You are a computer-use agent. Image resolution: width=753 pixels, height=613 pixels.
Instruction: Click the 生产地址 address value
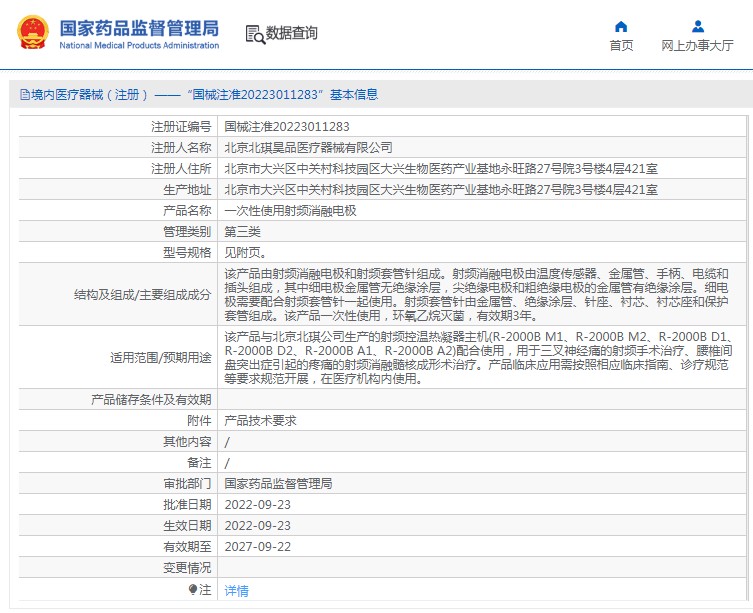(441, 190)
